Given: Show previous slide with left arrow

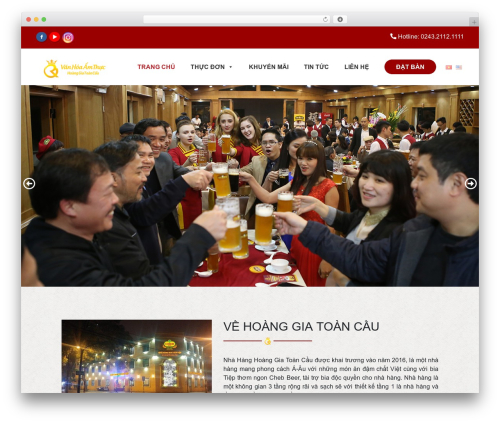Looking at the screenshot, I should [x=29, y=184].
